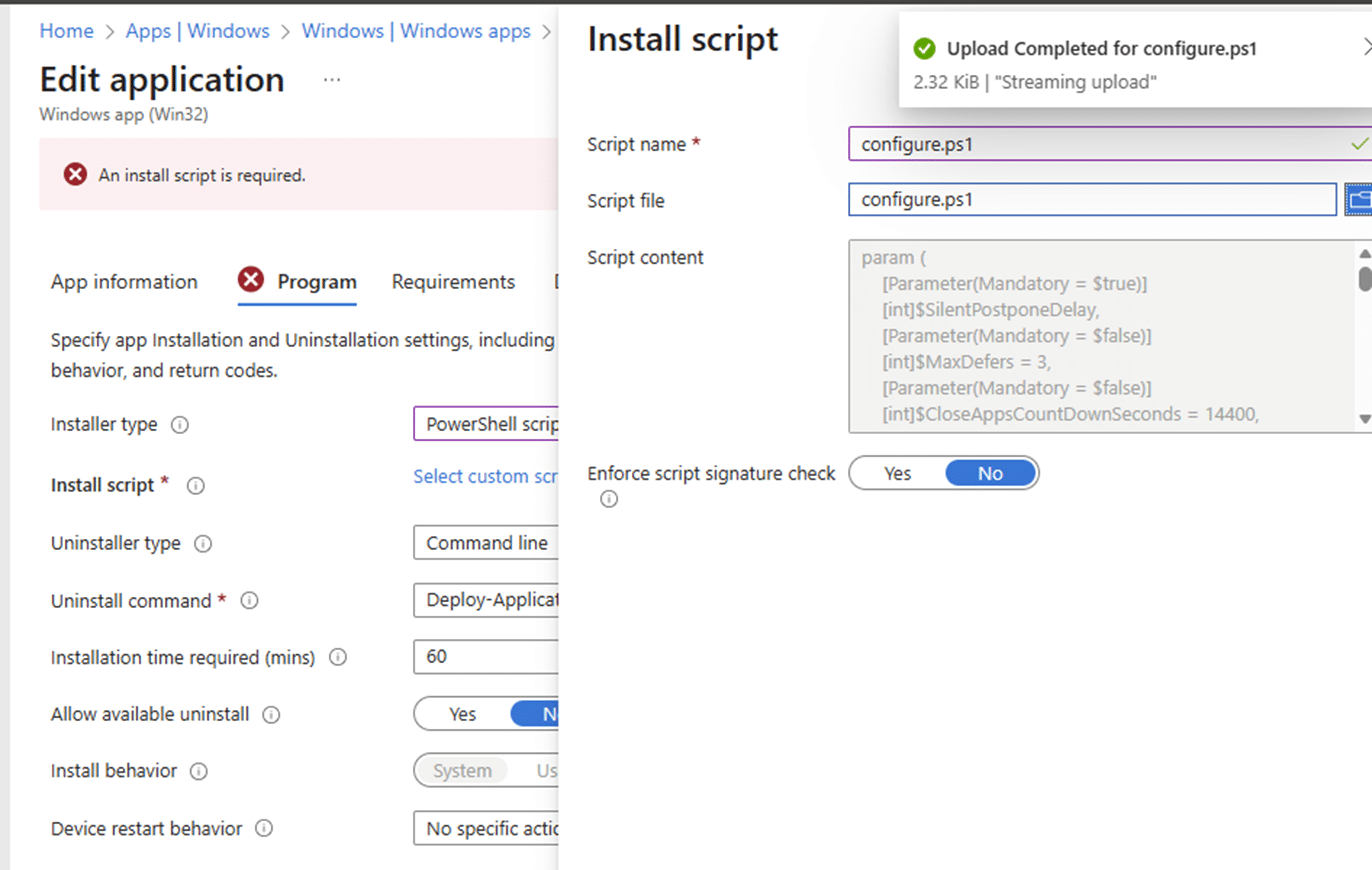Click info icon beside Uninstall command
This screenshot has height=870, width=1372.
tap(250, 601)
